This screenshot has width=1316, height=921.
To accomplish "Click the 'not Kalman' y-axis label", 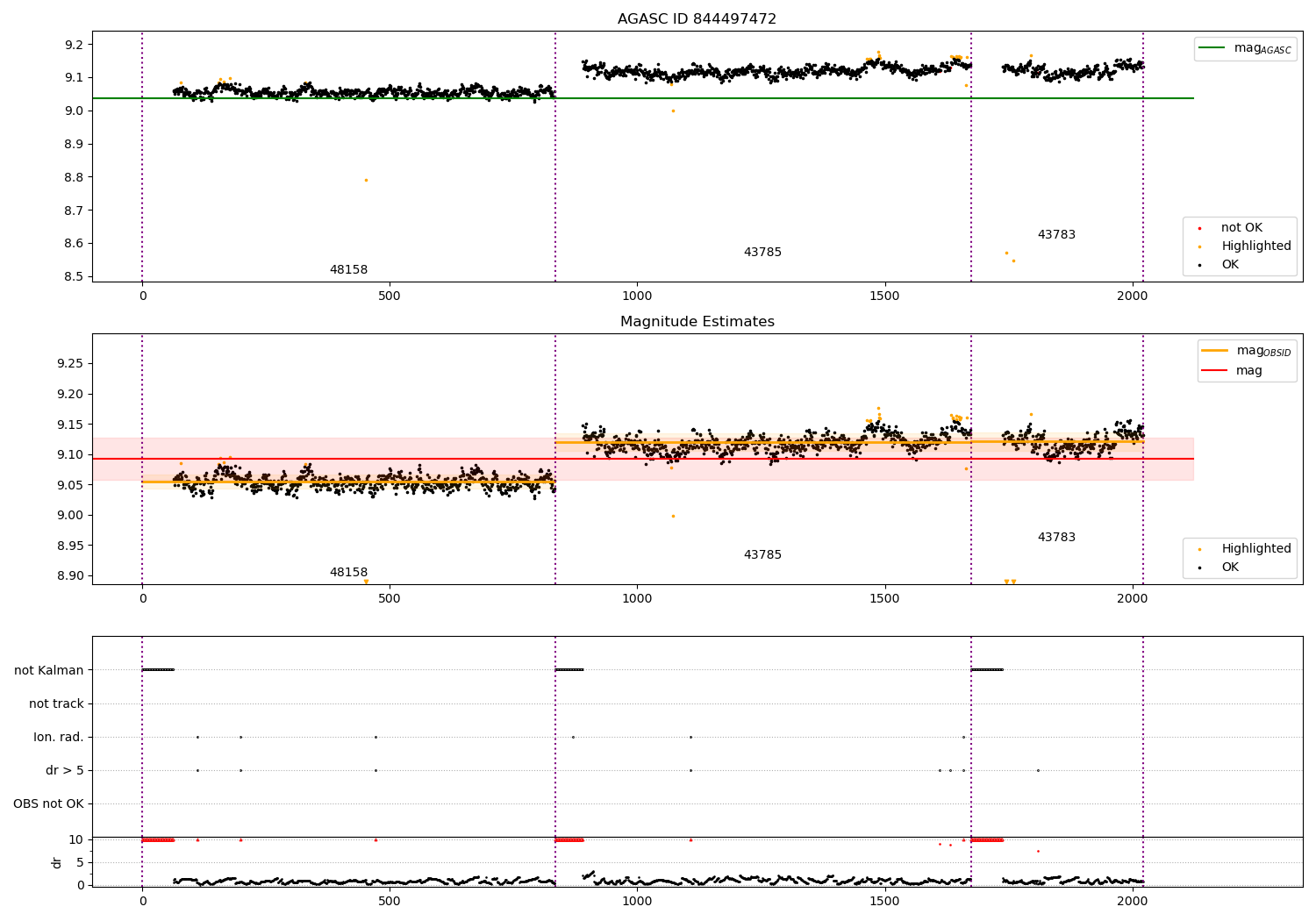I will tap(49, 671).
